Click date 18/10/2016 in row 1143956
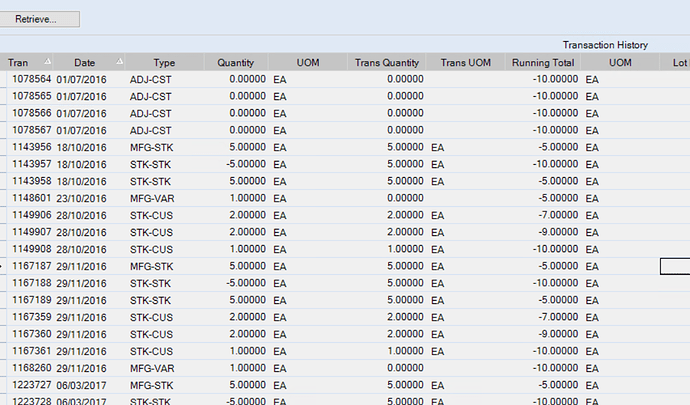This screenshot has height=405, width=690. 81,147
